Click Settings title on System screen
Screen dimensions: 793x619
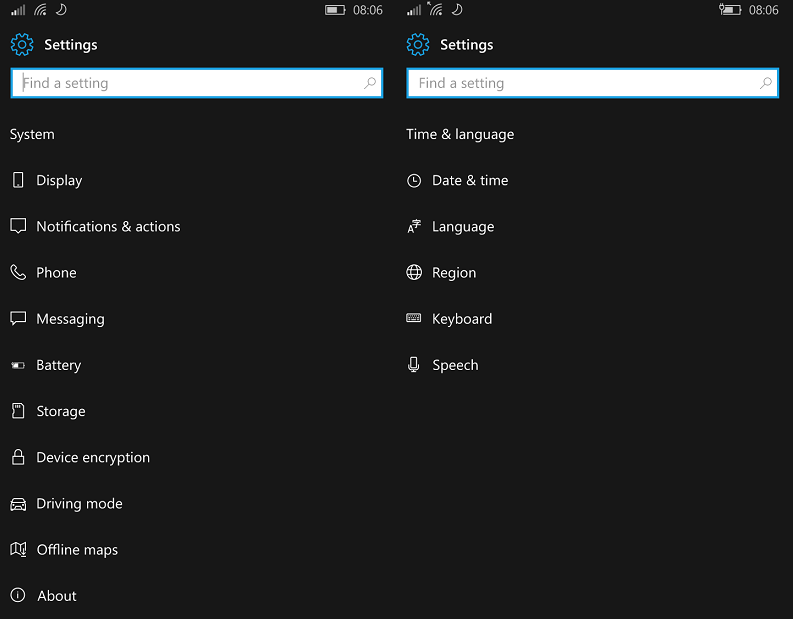tap(71, 45)
